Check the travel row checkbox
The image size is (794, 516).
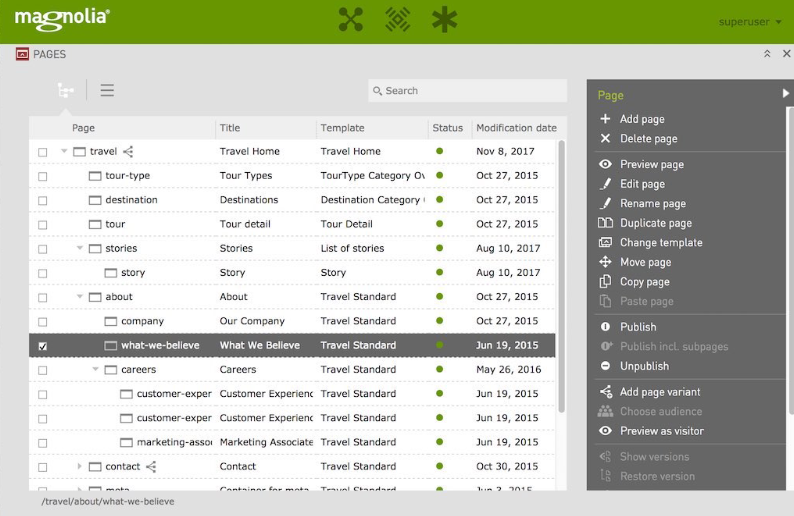coord(43,152)
